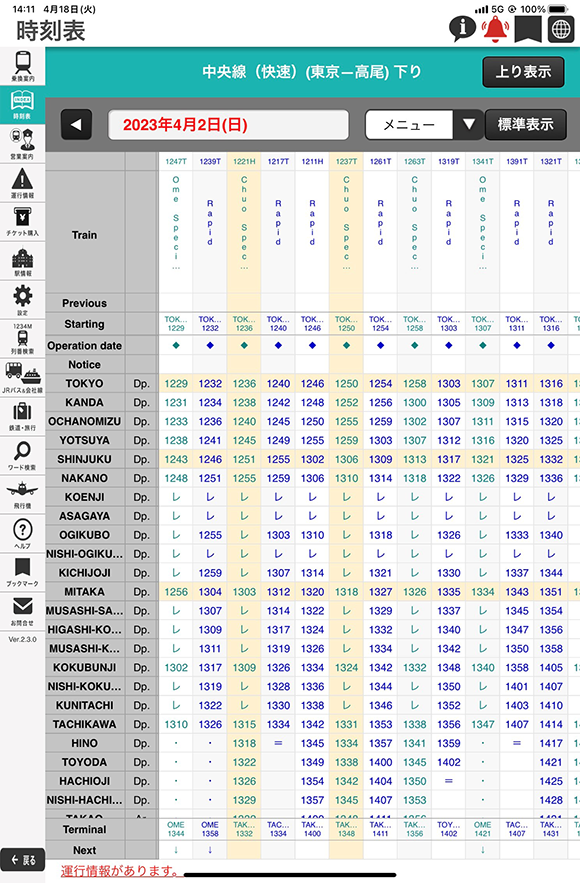Click the TOKYO station row label
Viewport: 580px width, 883px height.
(84, 383)
